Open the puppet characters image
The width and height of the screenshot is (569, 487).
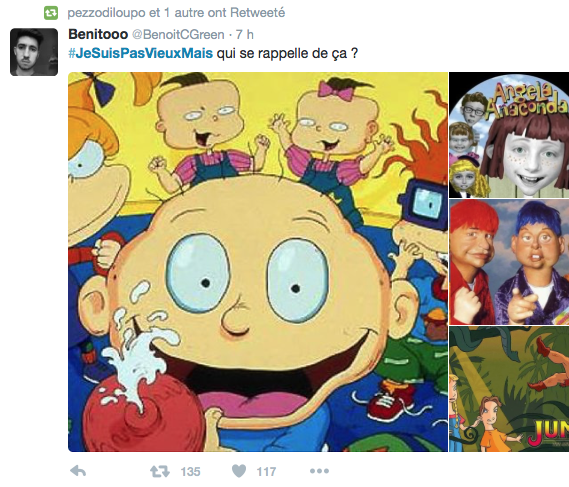point(509,262)
